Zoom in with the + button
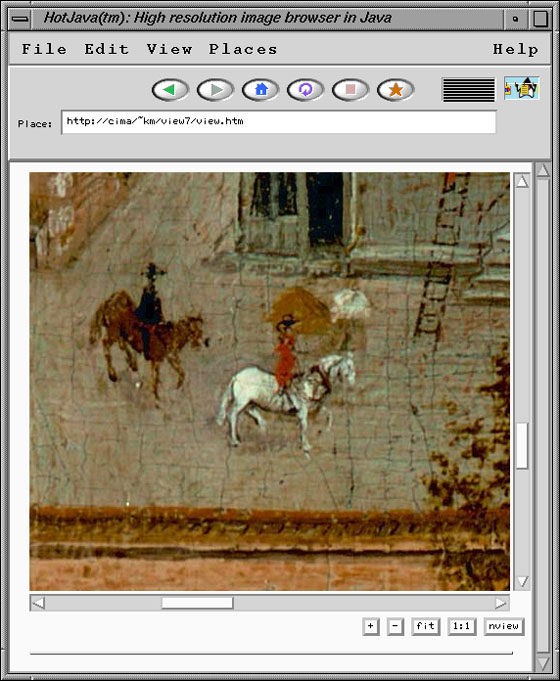 (x=371, y=626)
